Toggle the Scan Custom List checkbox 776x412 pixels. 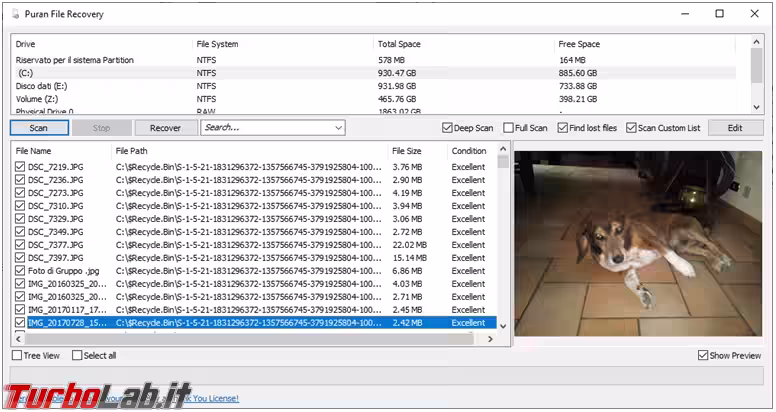(631, 128)
